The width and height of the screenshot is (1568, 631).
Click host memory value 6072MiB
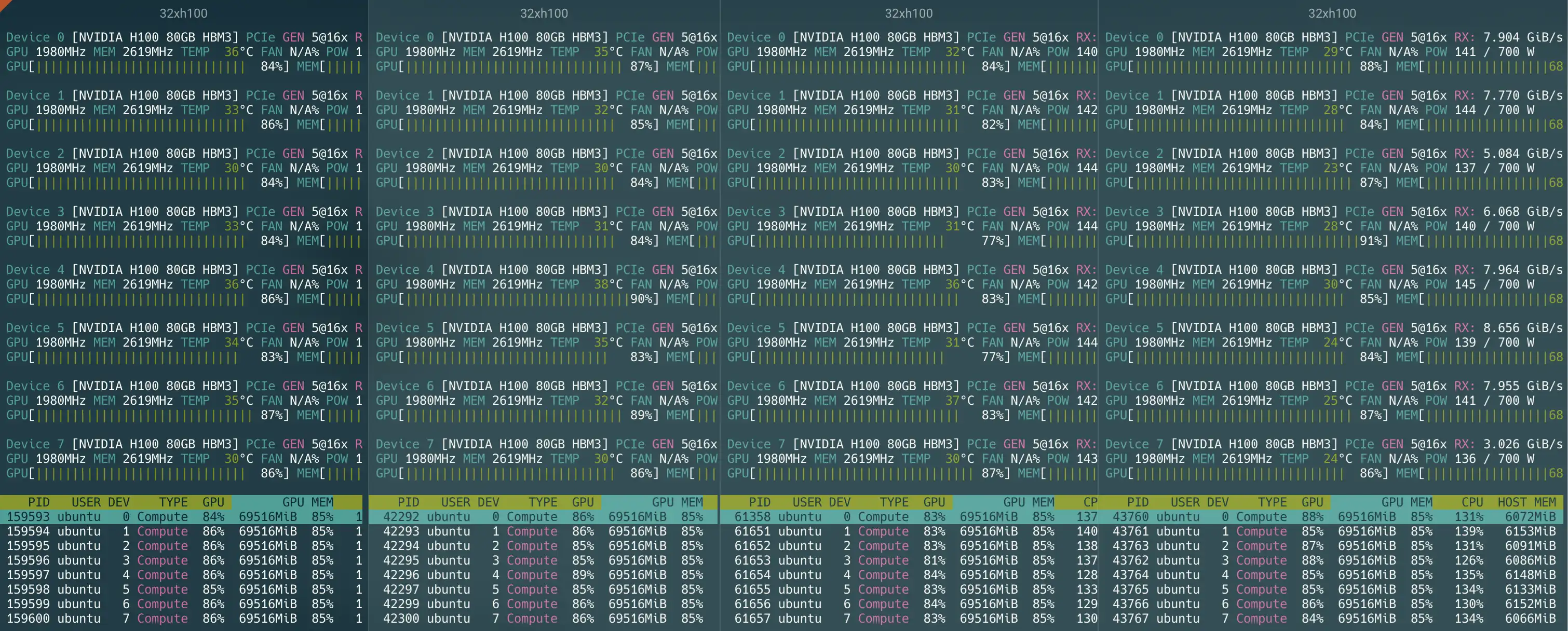tap(1530, 517)
